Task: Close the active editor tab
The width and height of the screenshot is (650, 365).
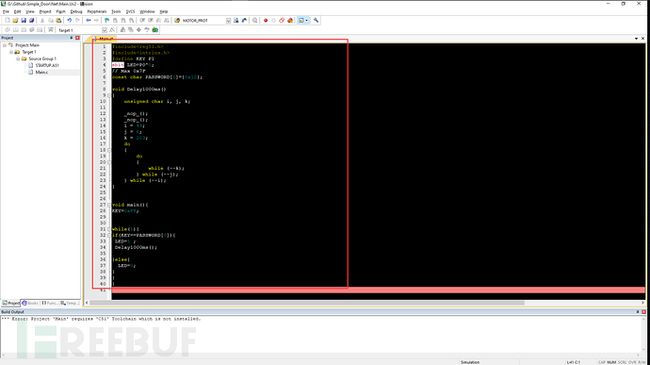Action: click(x=643, y=39)
